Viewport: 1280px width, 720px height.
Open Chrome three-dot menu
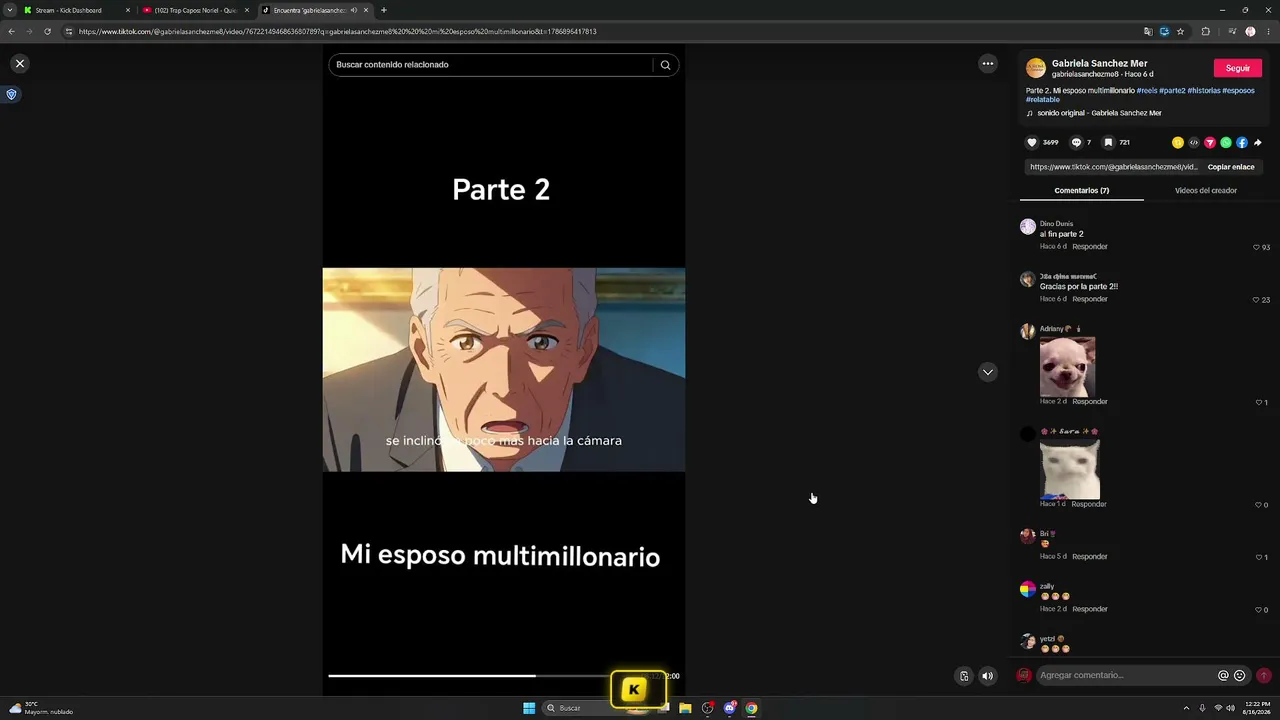(x=1268, y=32)
